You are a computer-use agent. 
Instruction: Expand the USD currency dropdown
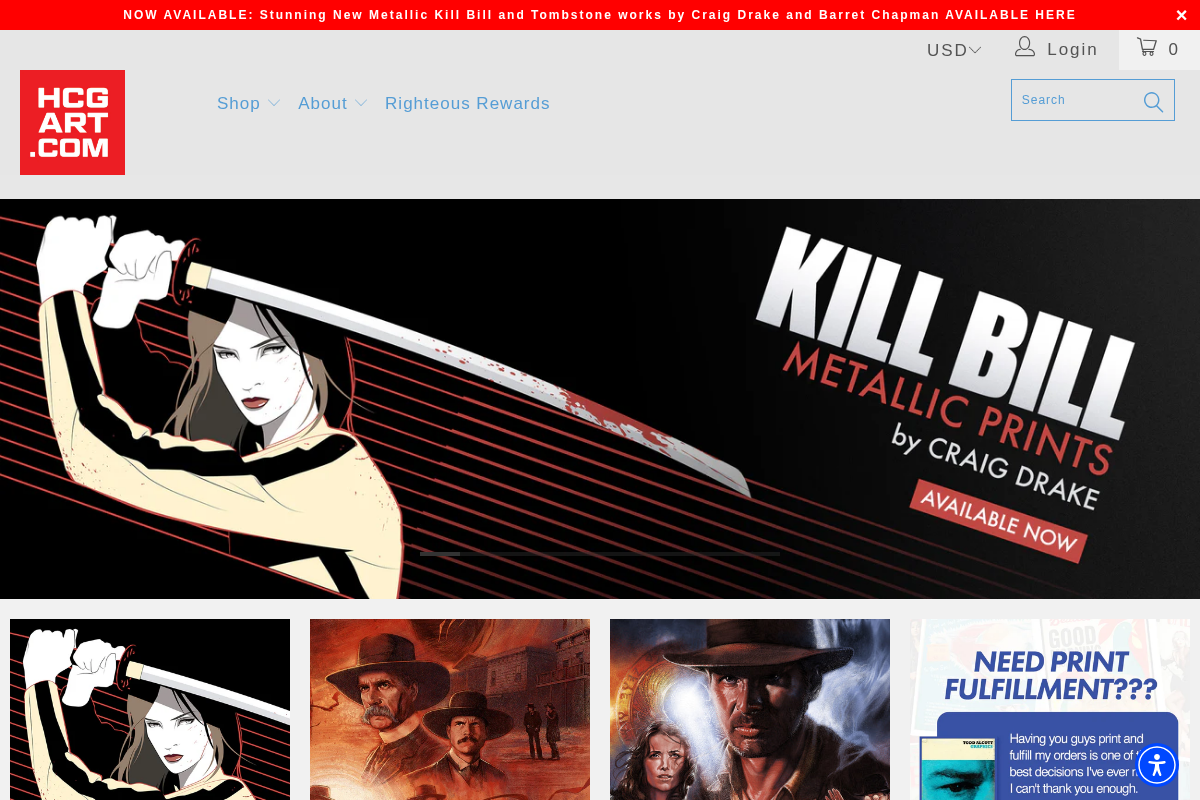pyautogui.click(x=953, y=49)
